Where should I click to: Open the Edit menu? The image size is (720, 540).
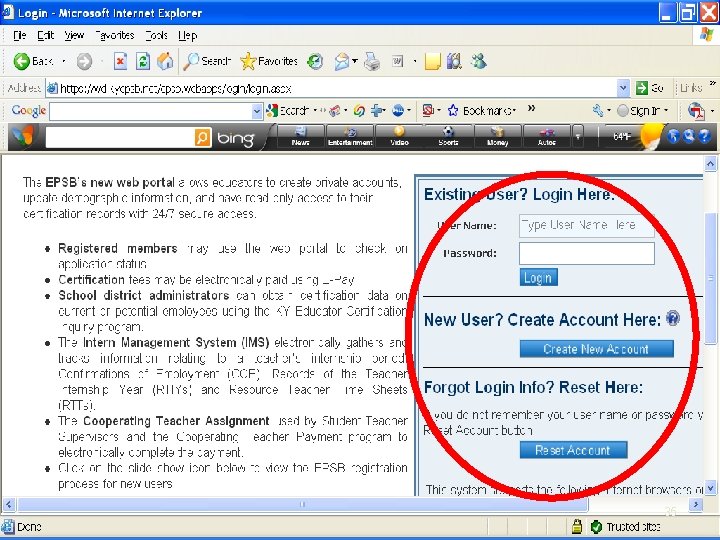(45, 35)
